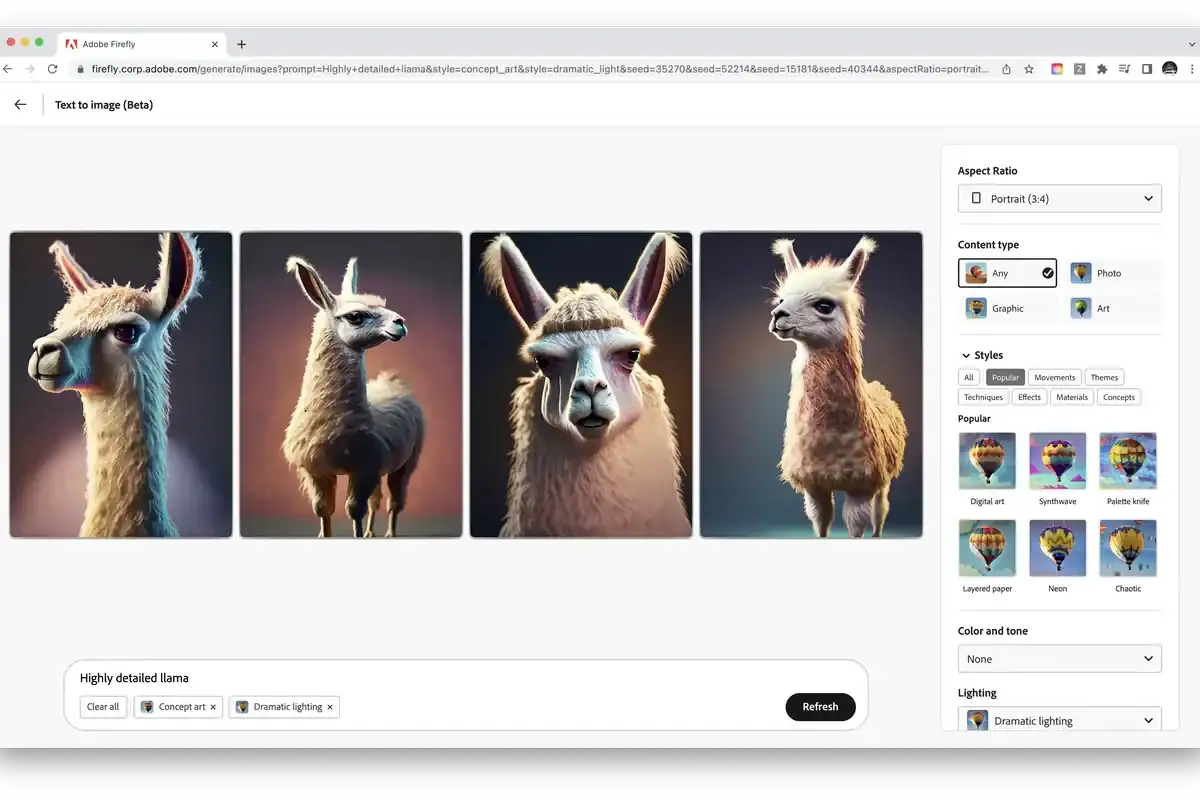This screenshot has width=1200, height=800.
Task: Bookmark the page with the star icon
Action: (x=1029, y=69)
